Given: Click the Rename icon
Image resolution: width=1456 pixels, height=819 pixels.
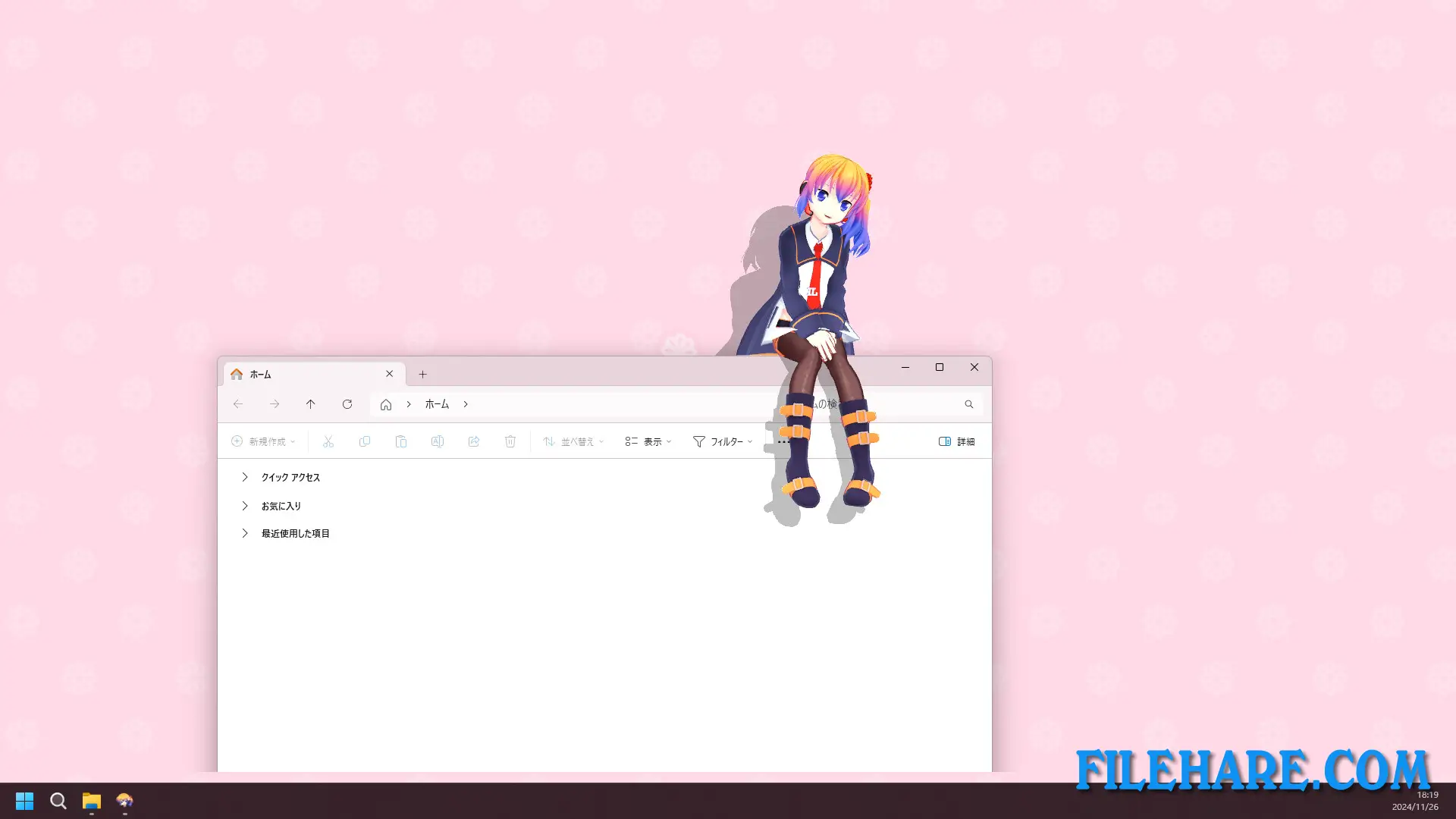Looking at the screenshot, I should click(438, 441).
